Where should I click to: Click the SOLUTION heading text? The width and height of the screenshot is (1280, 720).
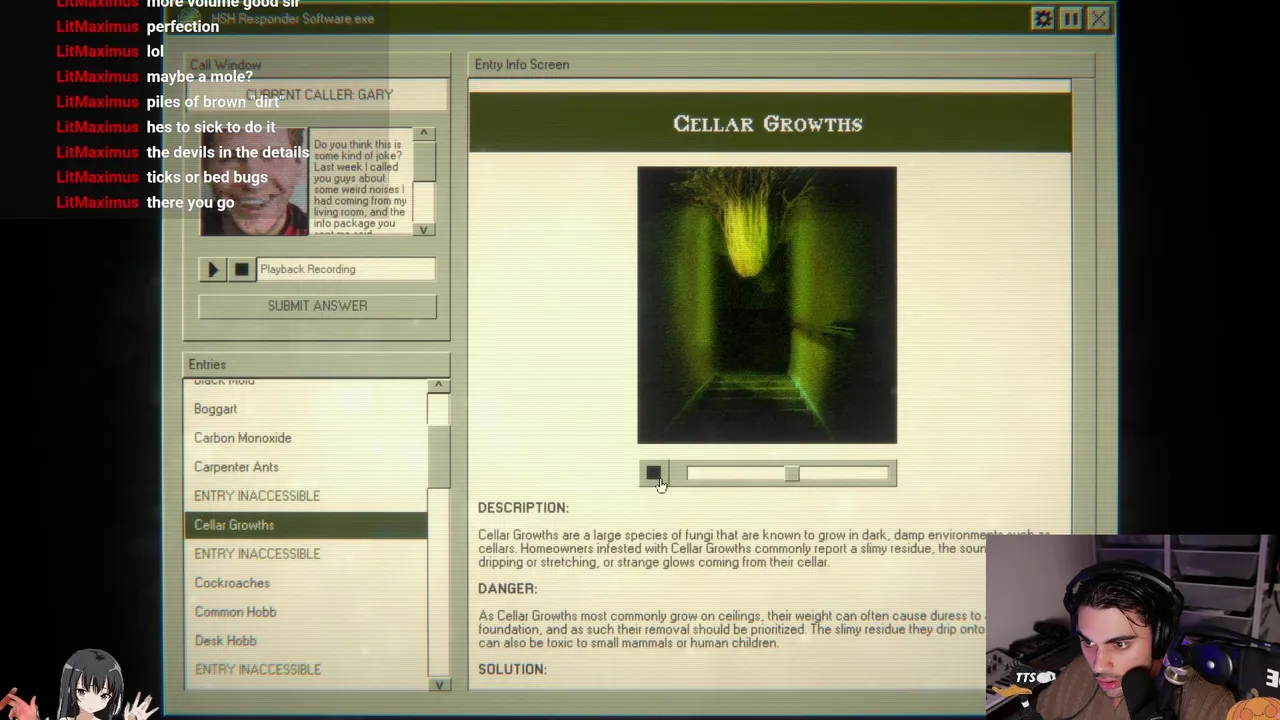(512, 670)
